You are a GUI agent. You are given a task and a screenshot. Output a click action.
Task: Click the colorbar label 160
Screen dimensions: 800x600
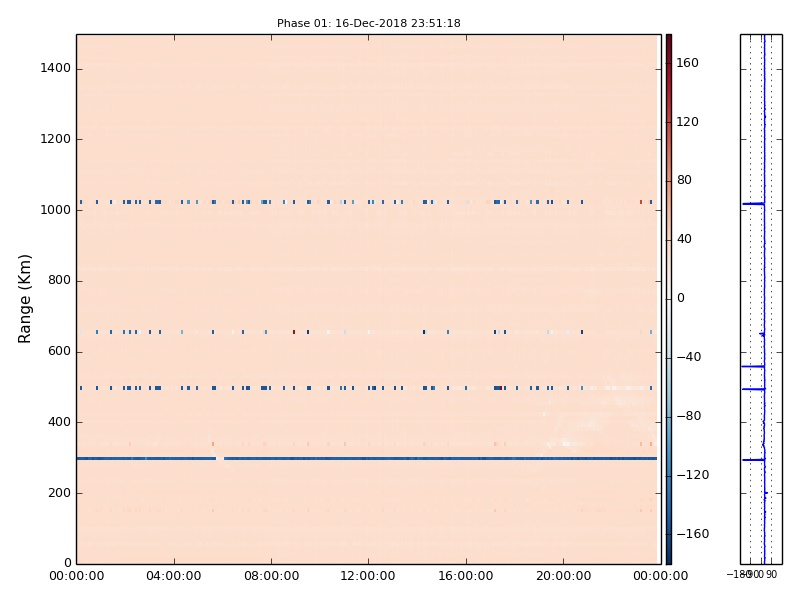[x=687, y=63]
